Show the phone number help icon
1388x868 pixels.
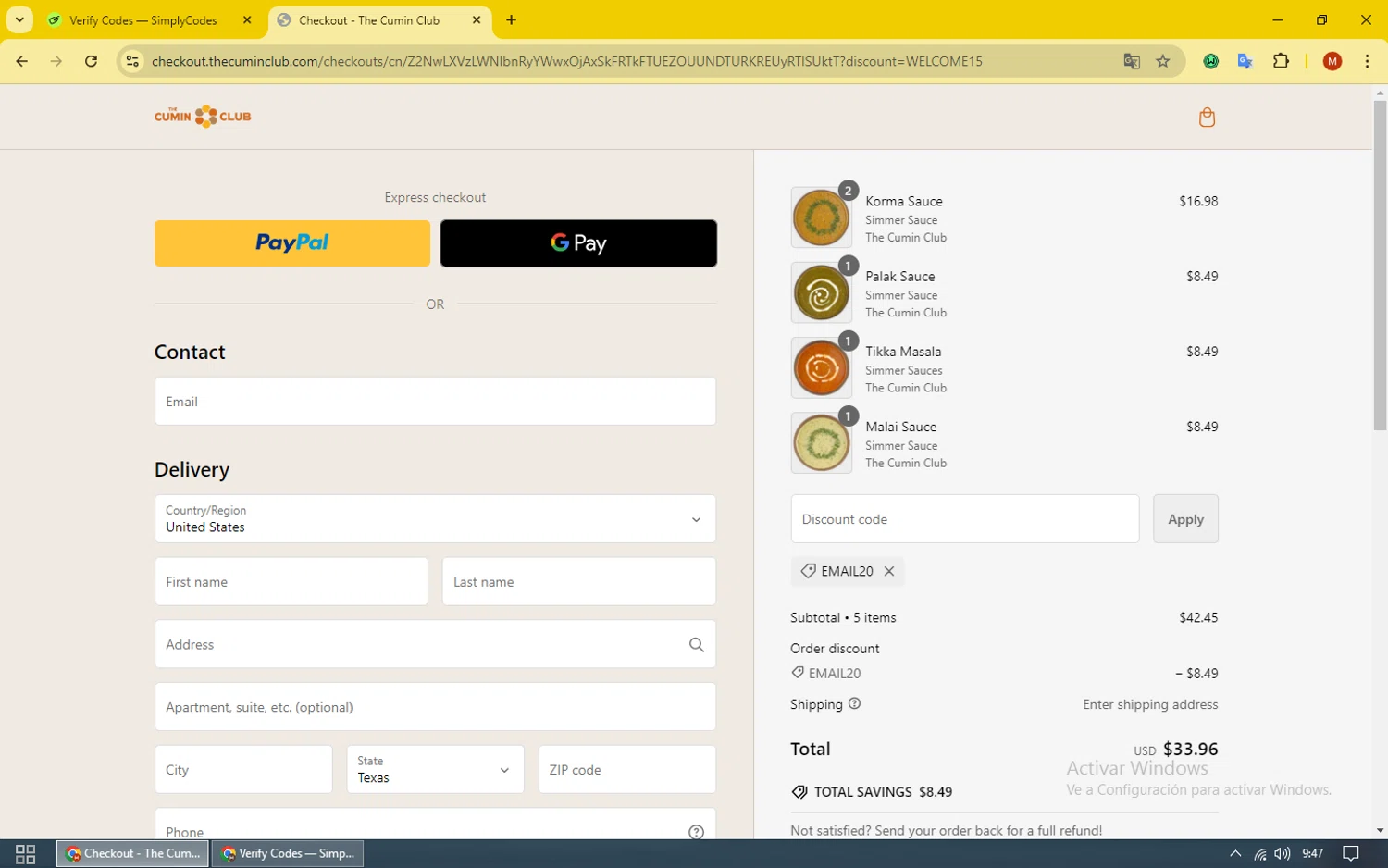click(x=696, y=832)
